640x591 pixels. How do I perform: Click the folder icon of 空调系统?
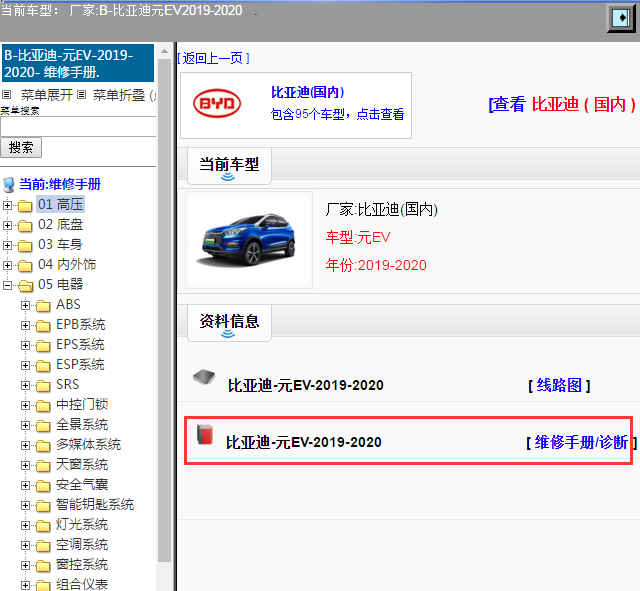point(43,546)
